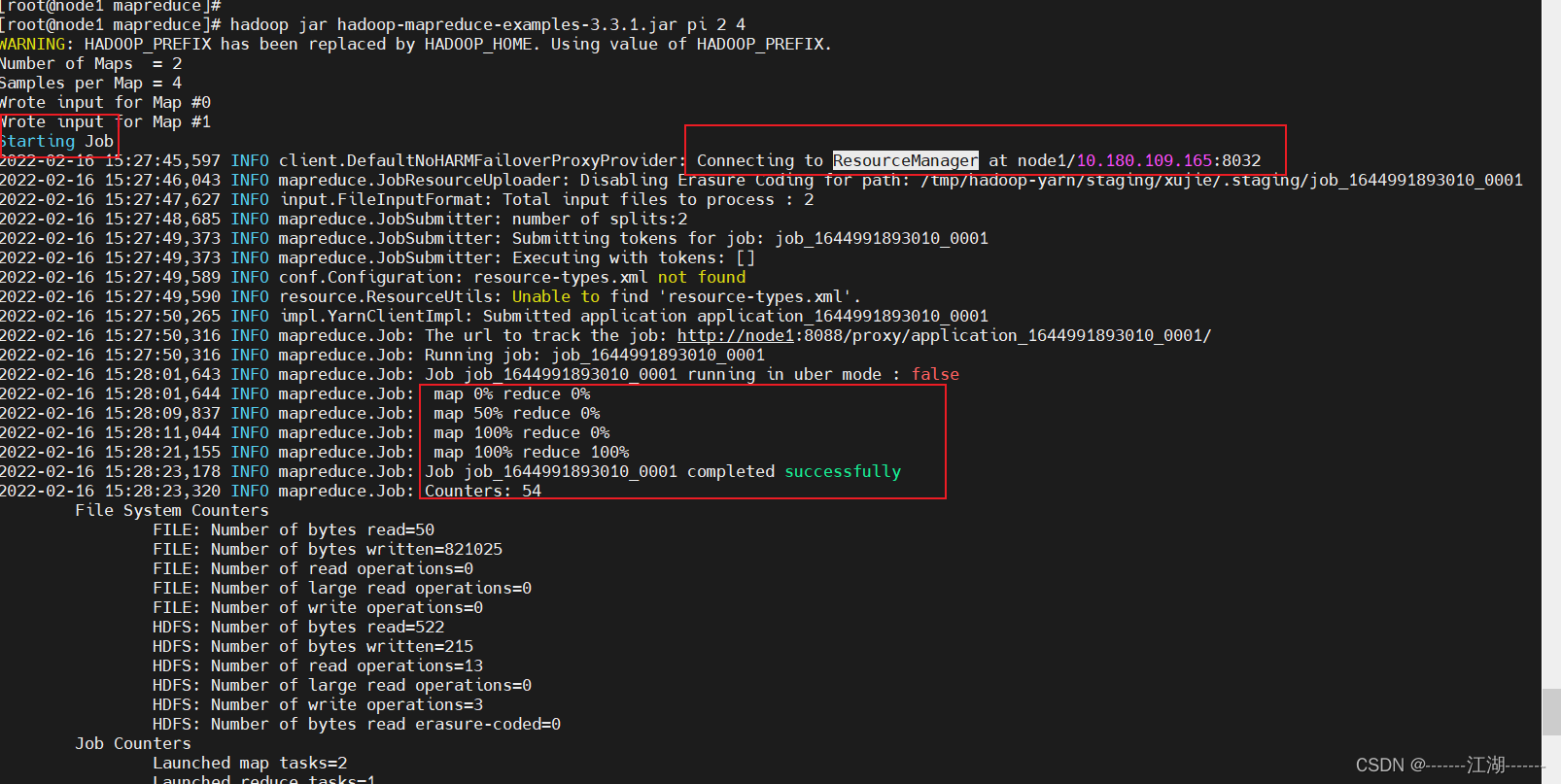Click 'client.DefaultNoHARMFailoverProxyProvider:' log source

tap(483, 160)
